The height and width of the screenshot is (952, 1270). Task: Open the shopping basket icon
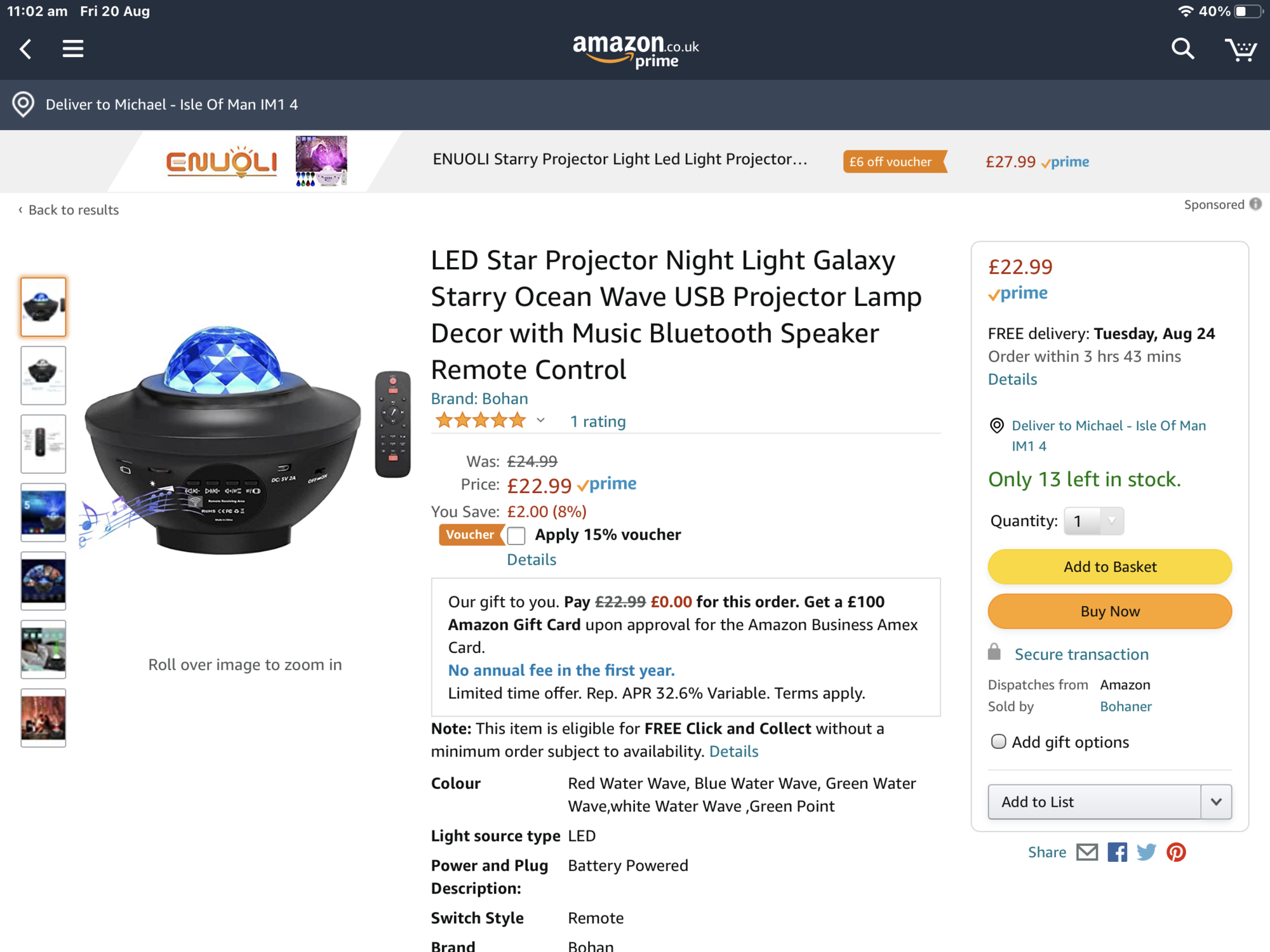tap(1240, 49)
